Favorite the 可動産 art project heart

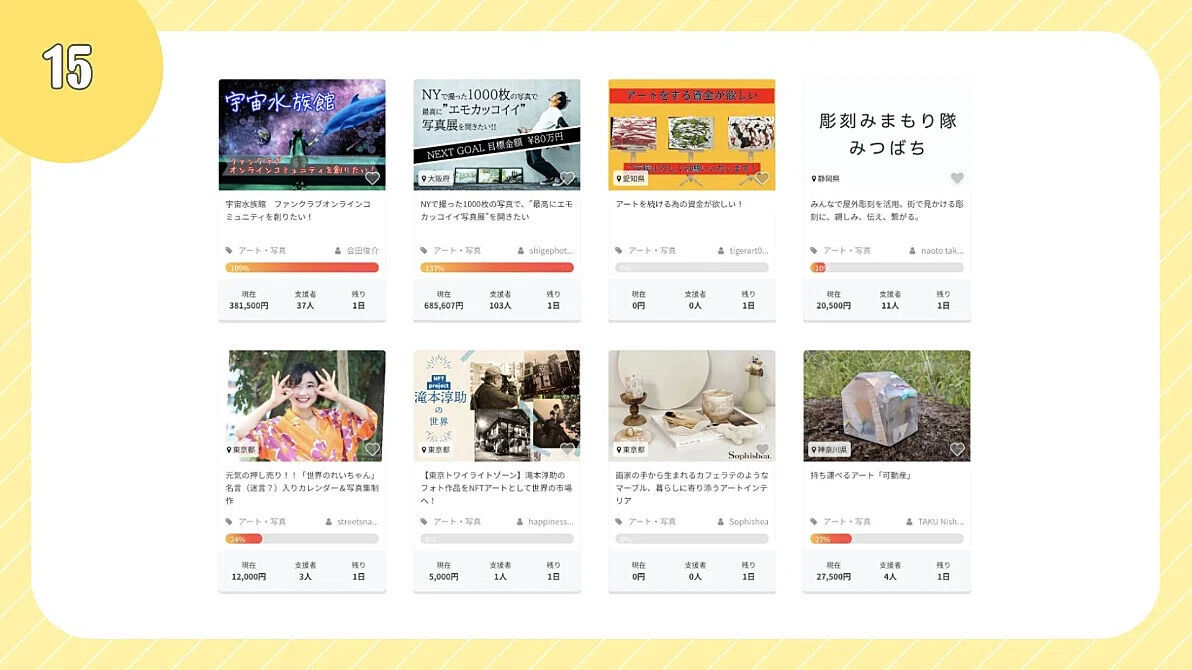point(957,449)
